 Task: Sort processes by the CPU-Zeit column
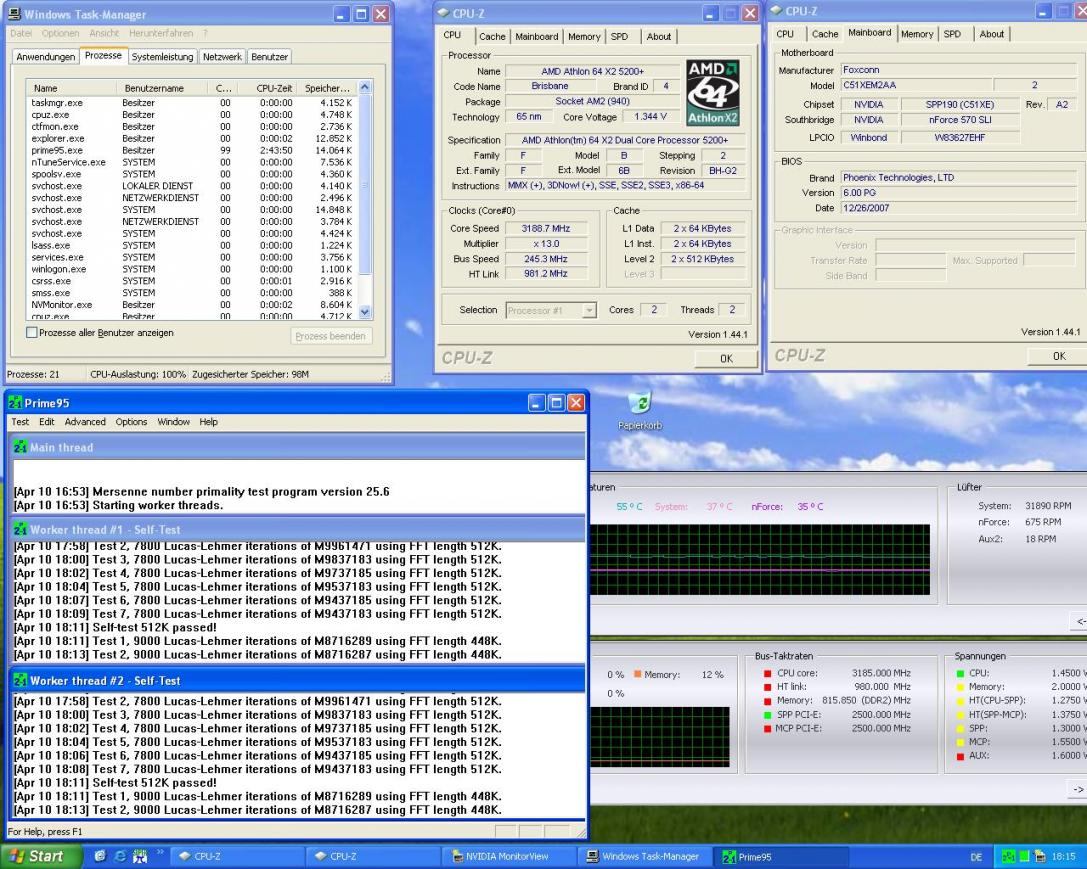pyautogui.click(x=267, y=88)
